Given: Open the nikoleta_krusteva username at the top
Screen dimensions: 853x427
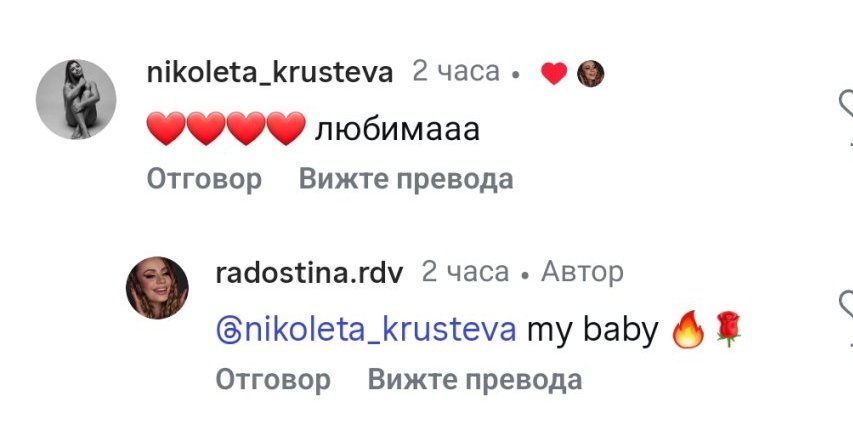Looking at the screenshot, I should (269, 72).
